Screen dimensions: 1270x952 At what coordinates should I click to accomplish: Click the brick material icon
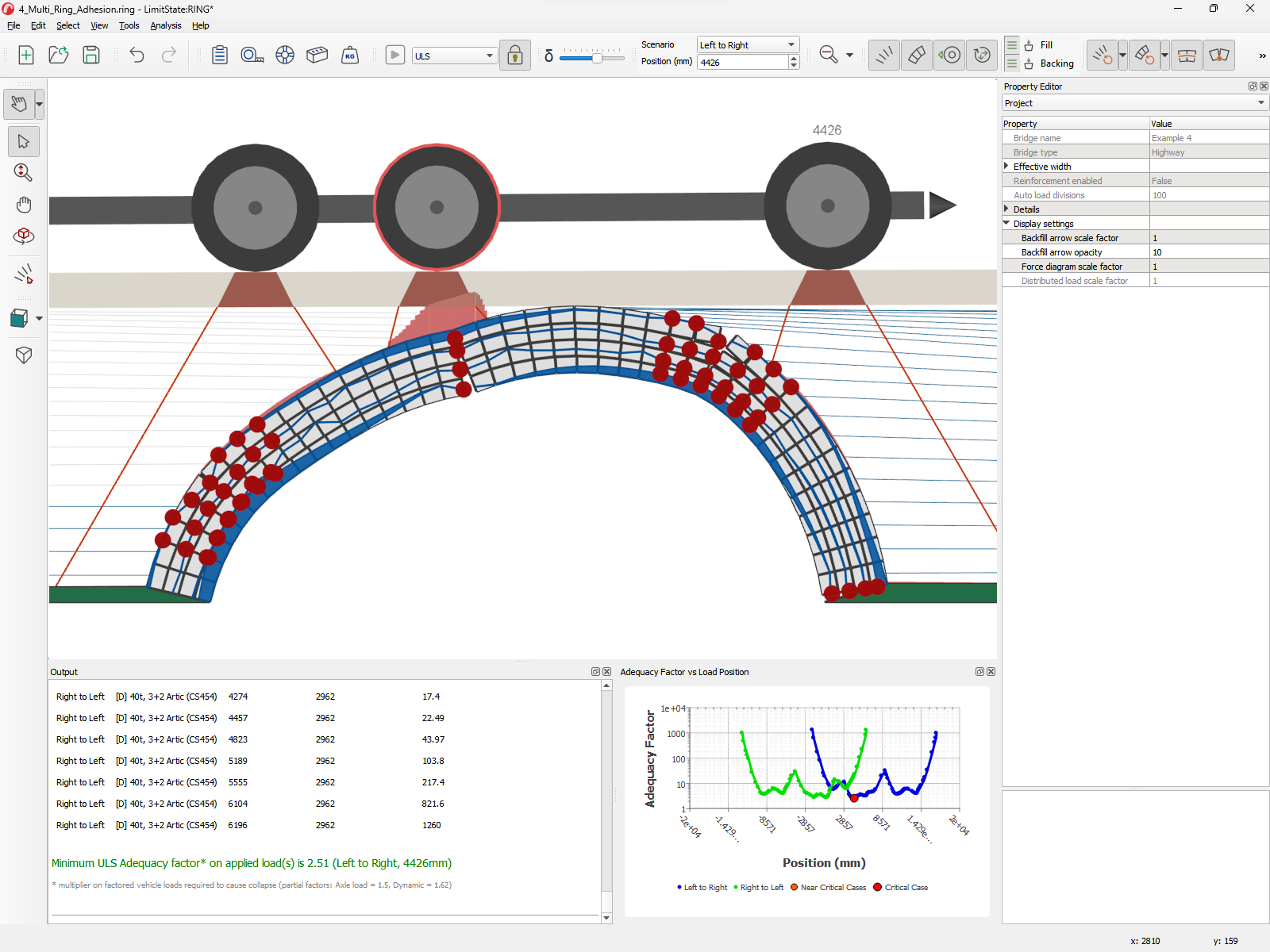317,55
